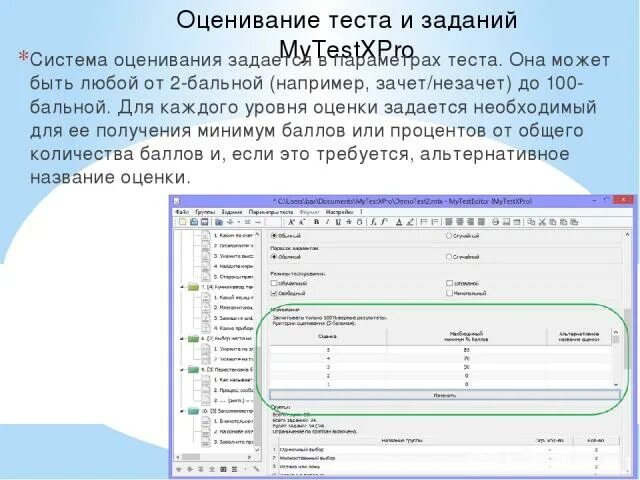Click the text Highlight marker icon

tap(410, 222)
